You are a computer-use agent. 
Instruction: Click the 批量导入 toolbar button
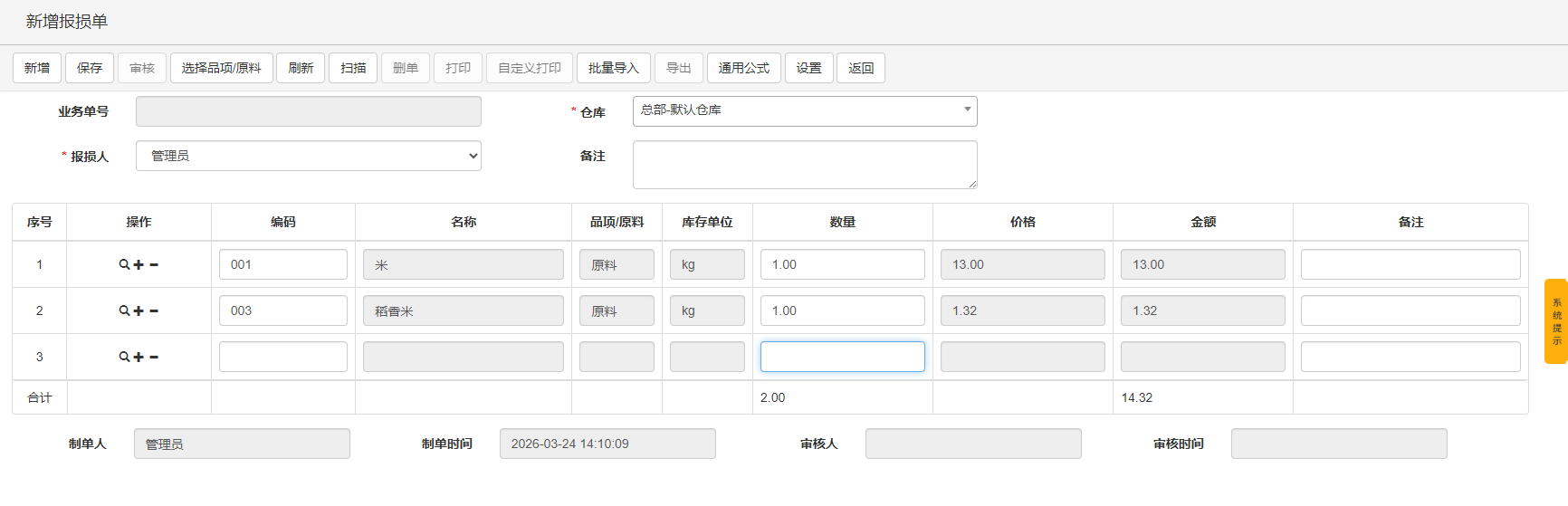(x=613, y=68)
